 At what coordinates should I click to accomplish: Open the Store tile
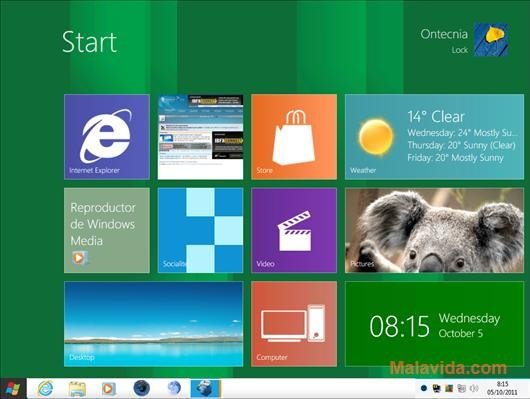(x=294, y=137)
